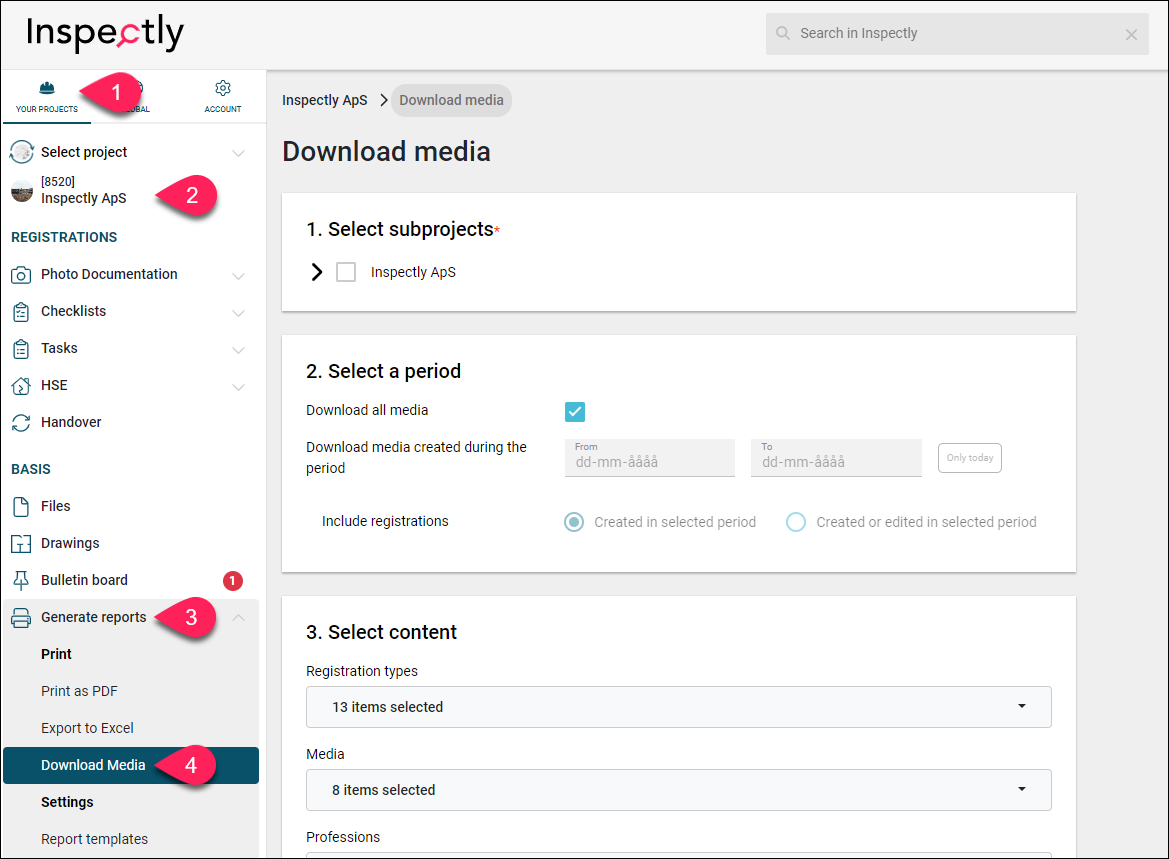Click Inspectly ApS breadcrumb link
Viewport: 1169px width, 859px height.
[x=324, y=100]
